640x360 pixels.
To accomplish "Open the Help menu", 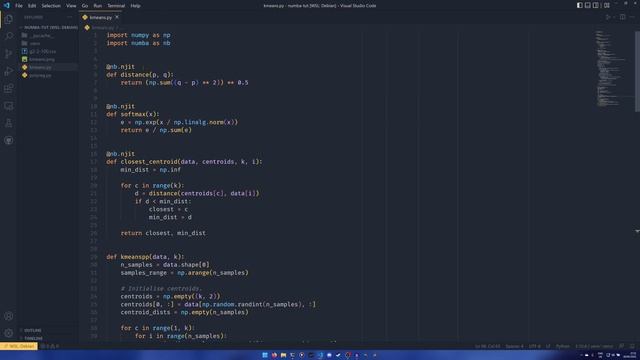I will click(136, 6).
